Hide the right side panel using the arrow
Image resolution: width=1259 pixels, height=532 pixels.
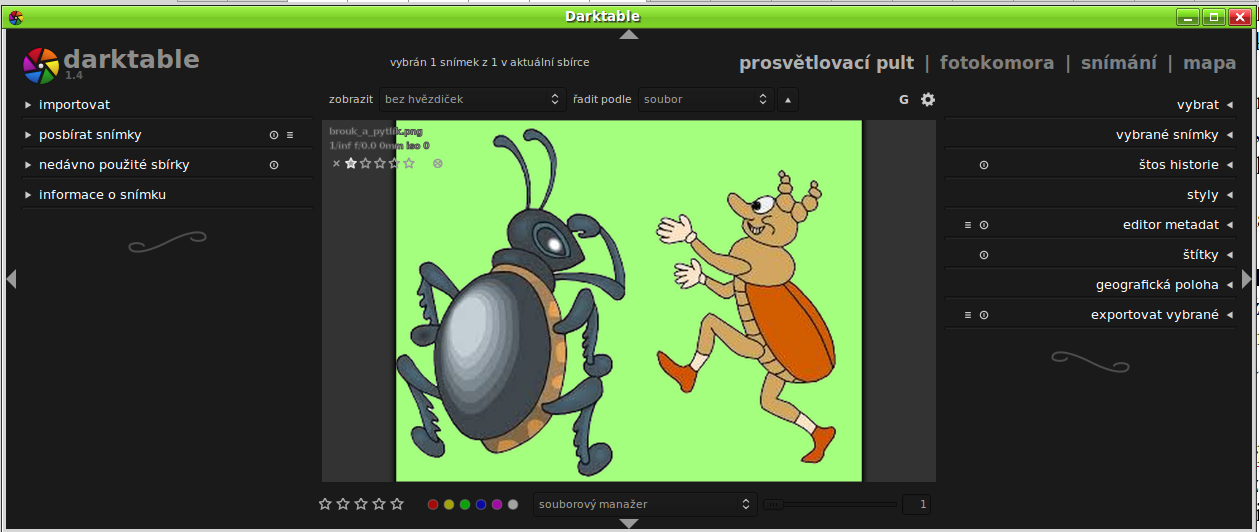(1246, 279)
